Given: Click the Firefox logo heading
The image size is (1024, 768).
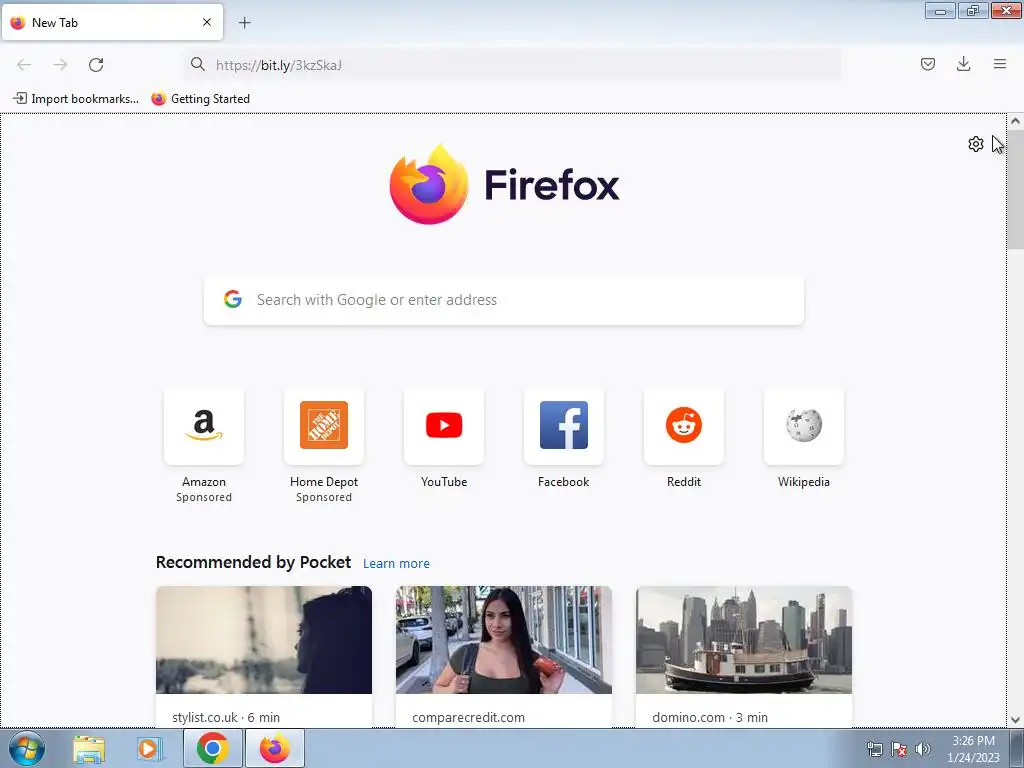Looking at the screenshot, I should (x=504, y=185).
